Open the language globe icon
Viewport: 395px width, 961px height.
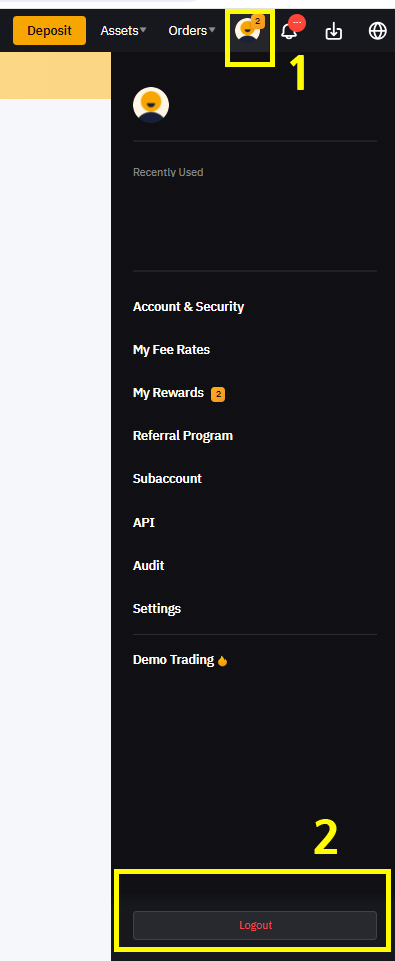pyautogui.click(x=377, y=31)
